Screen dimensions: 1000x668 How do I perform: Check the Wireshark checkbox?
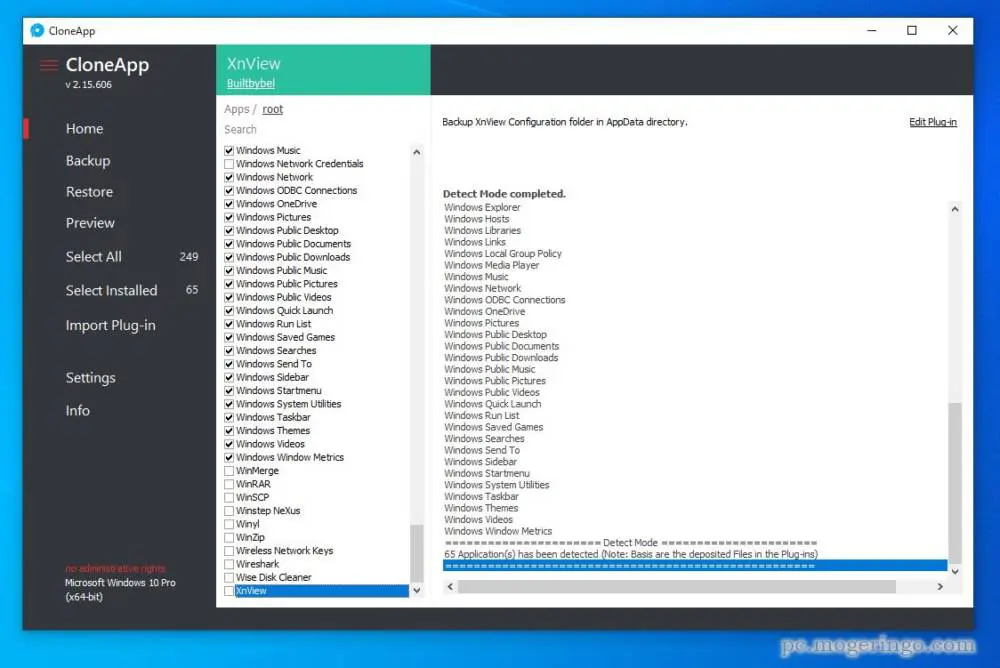coord(229,564)
